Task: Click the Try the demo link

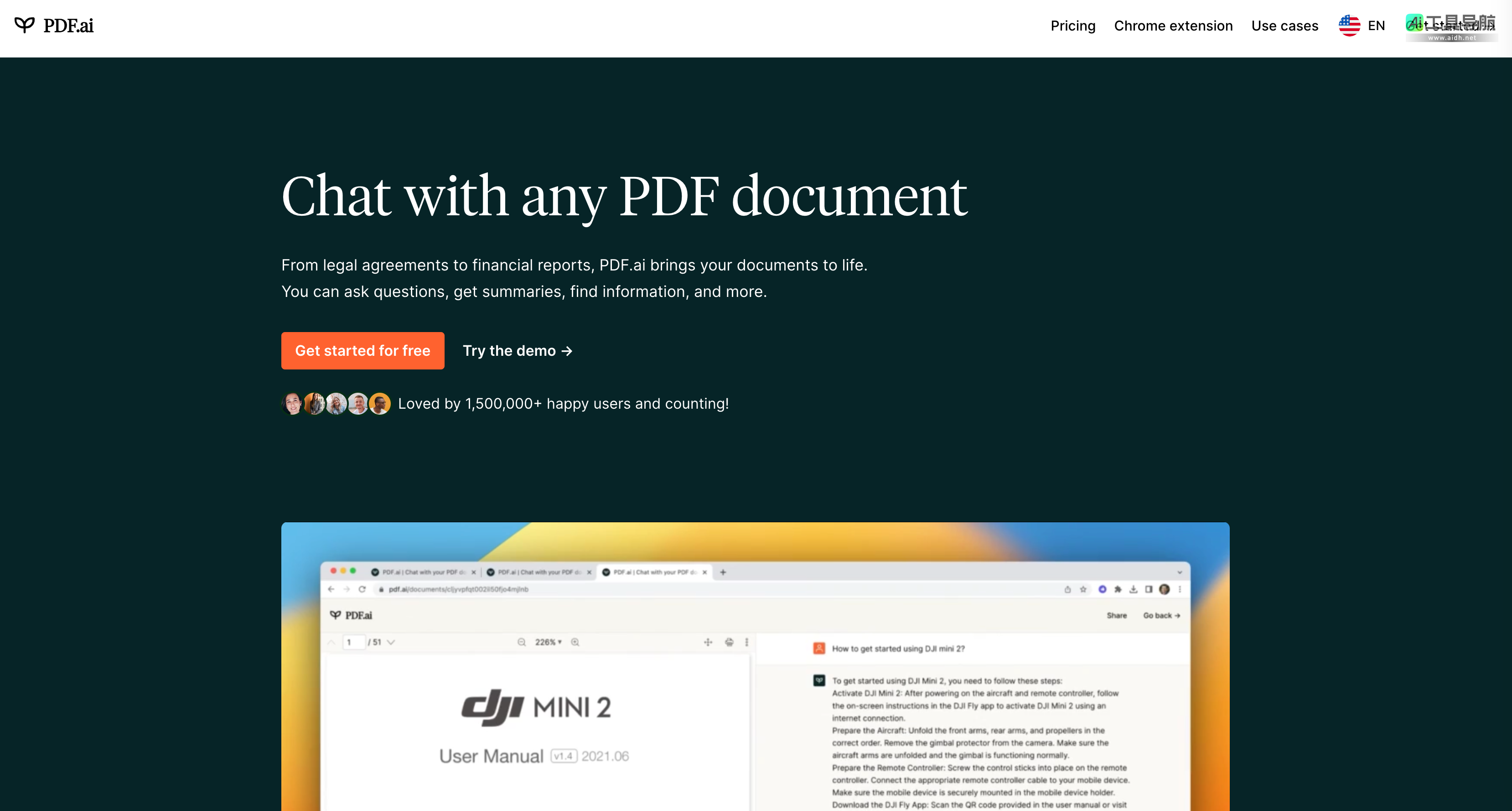Action: point(517,351)
